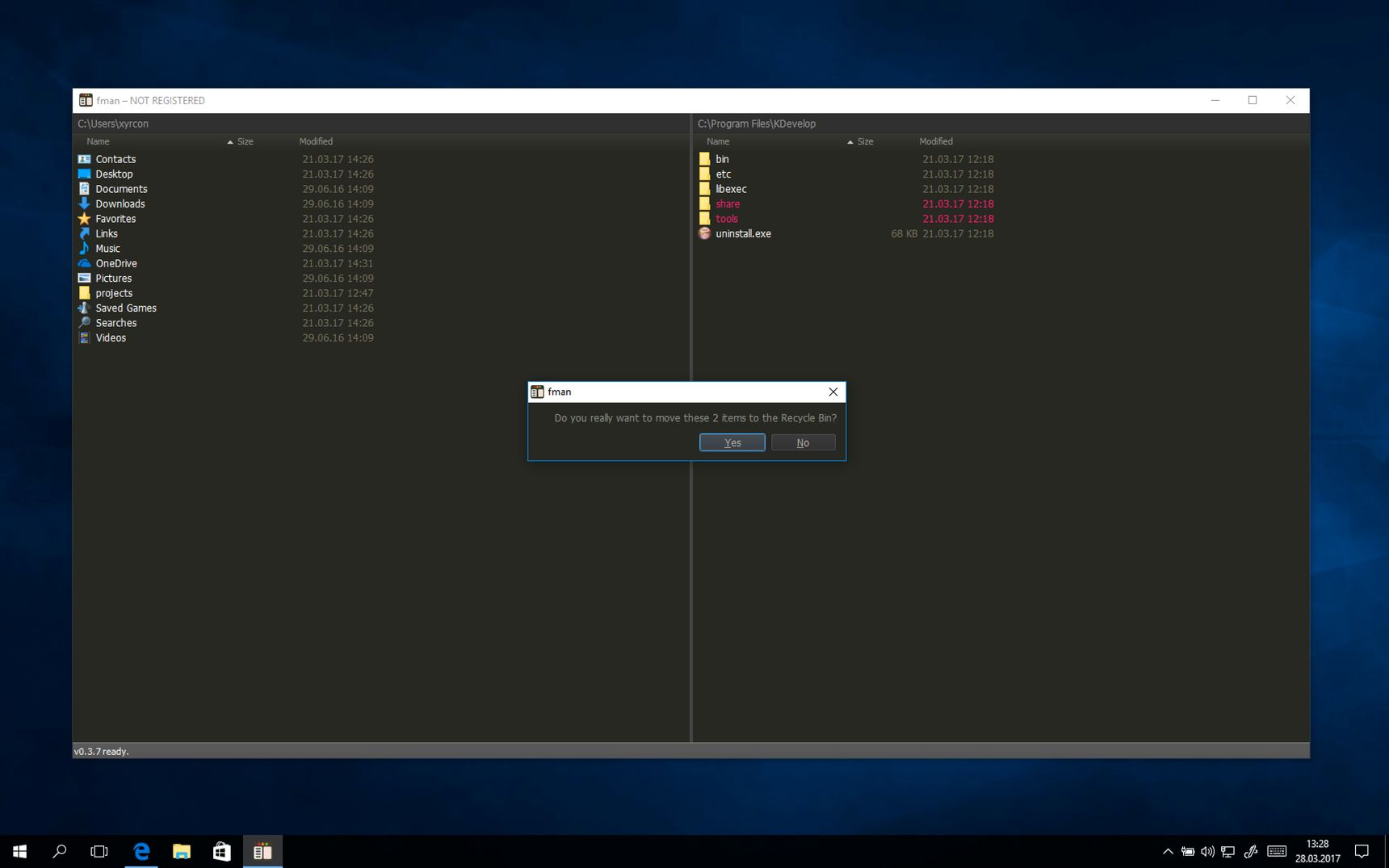This screenshot has height=868, width=1389.
Task: Sort right pane by Name column
Action: point(718,141)
